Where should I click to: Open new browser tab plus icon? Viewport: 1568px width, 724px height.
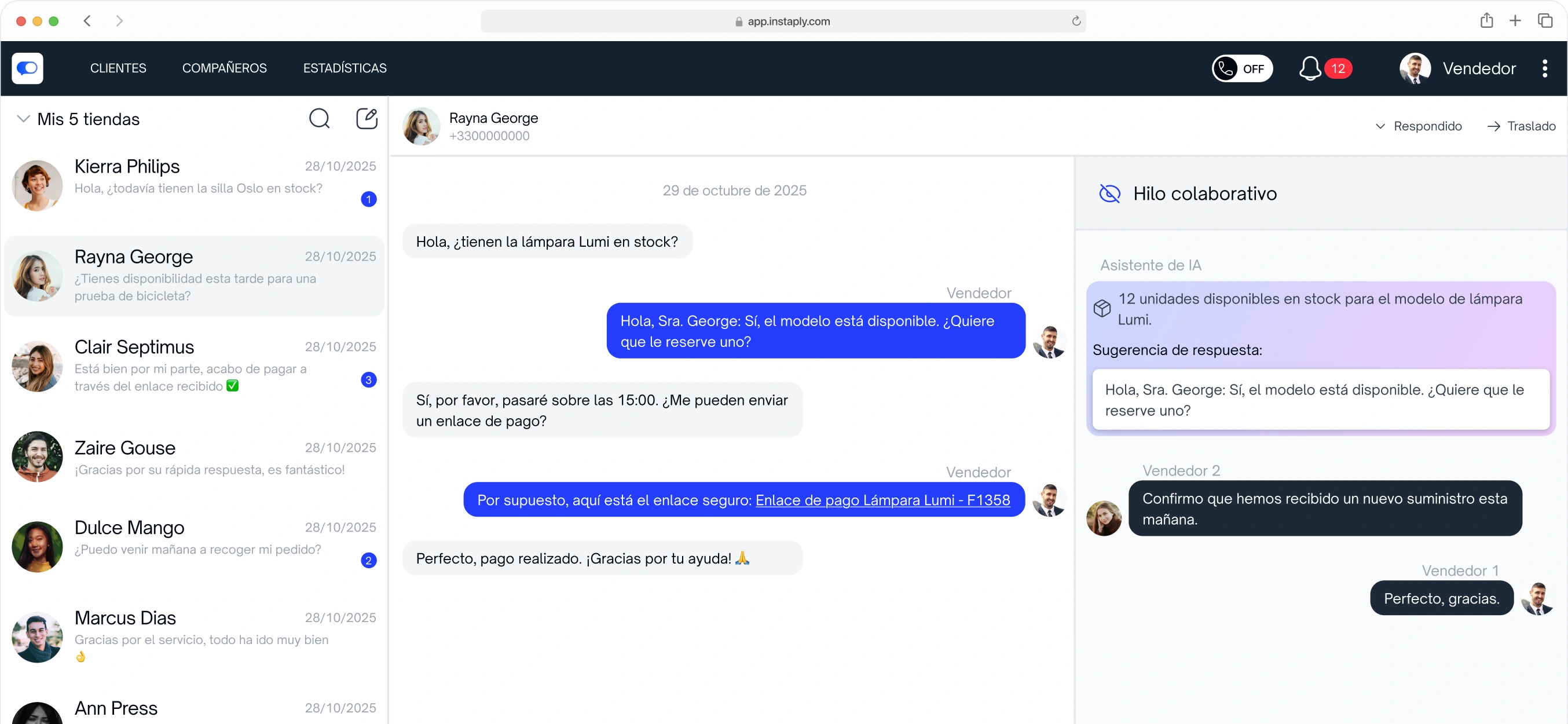point(1515,21)
